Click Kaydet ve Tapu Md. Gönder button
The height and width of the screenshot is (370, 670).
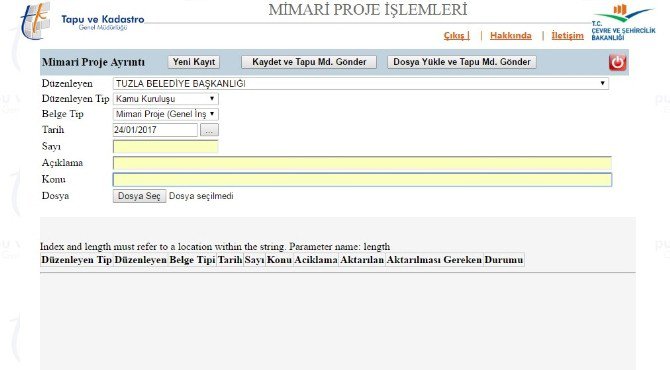coord(309,62)
